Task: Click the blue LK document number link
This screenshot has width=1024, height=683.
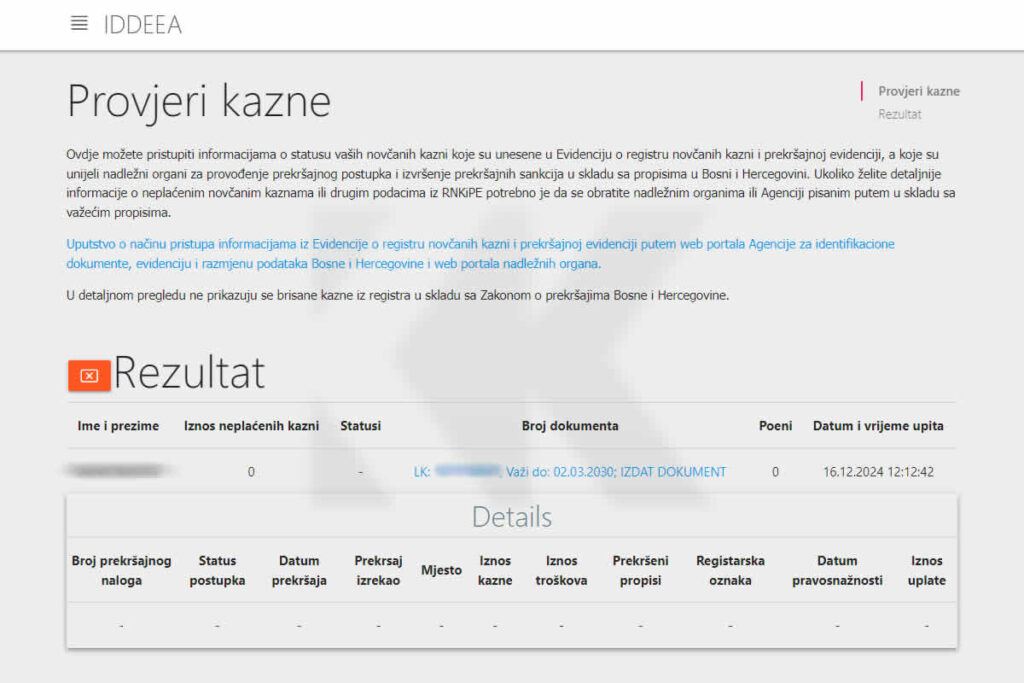Action: pyautogui.click(x=465, y=471)
